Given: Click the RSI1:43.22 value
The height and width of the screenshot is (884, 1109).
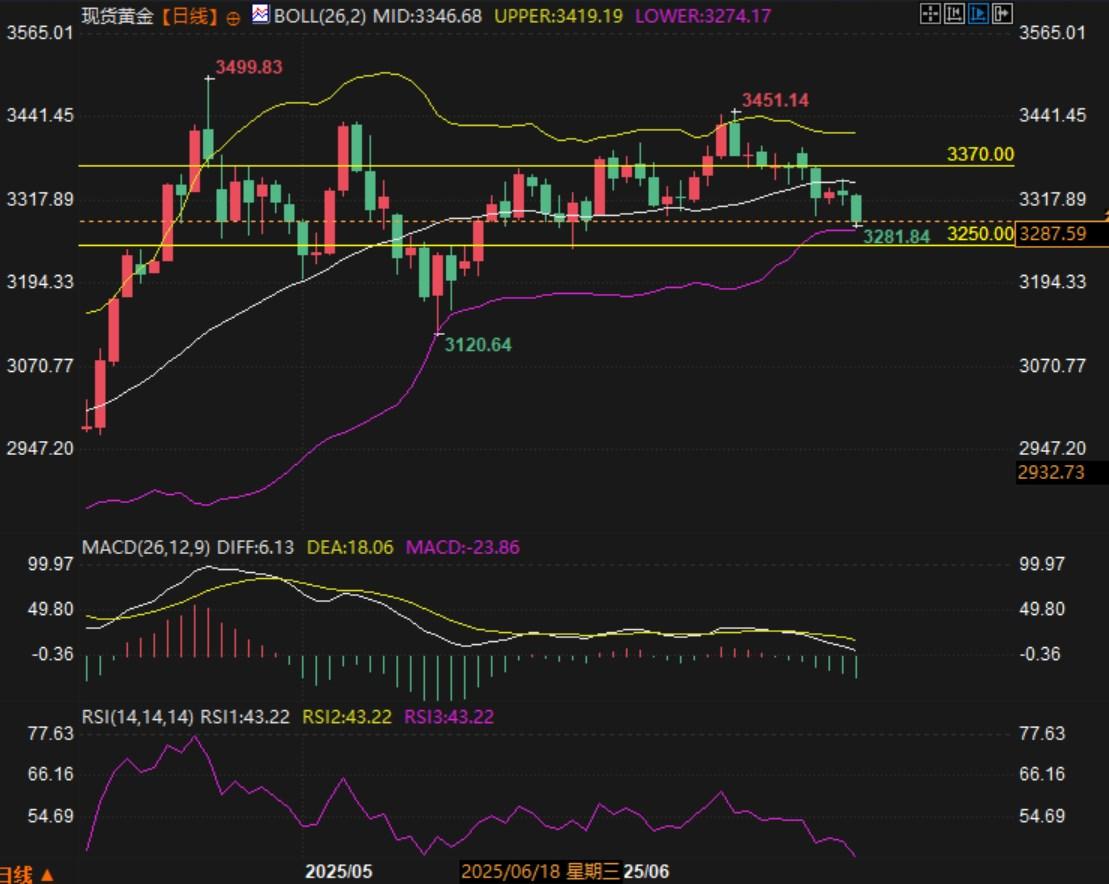Looking at the screenshot, I should point(245,717).
